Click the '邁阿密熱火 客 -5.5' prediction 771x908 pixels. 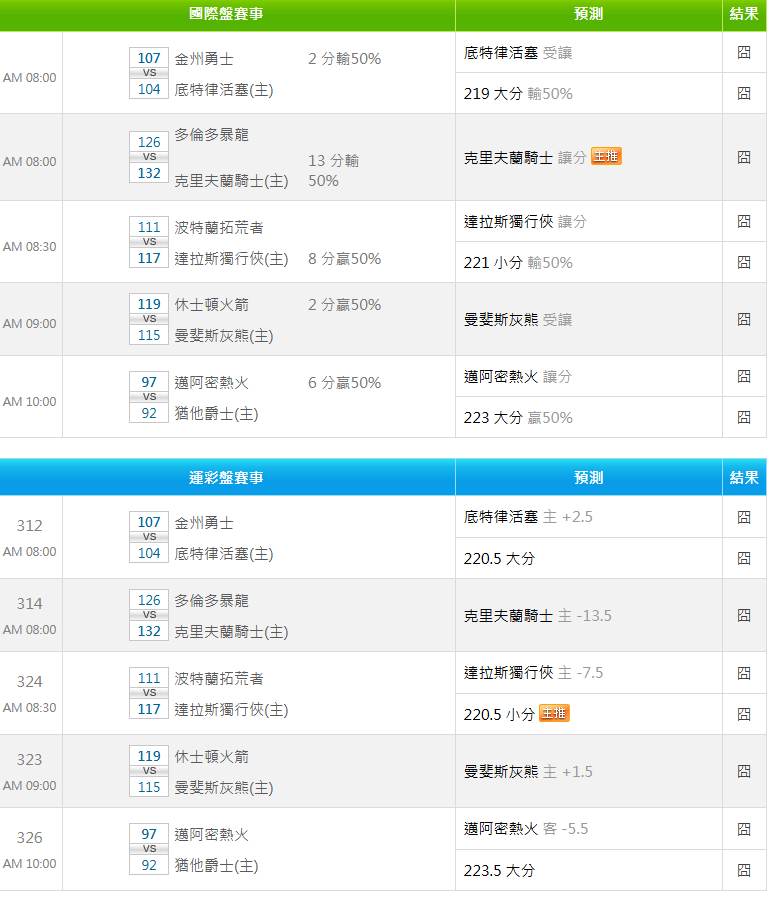pyautogui.click(x=526, y=829)
